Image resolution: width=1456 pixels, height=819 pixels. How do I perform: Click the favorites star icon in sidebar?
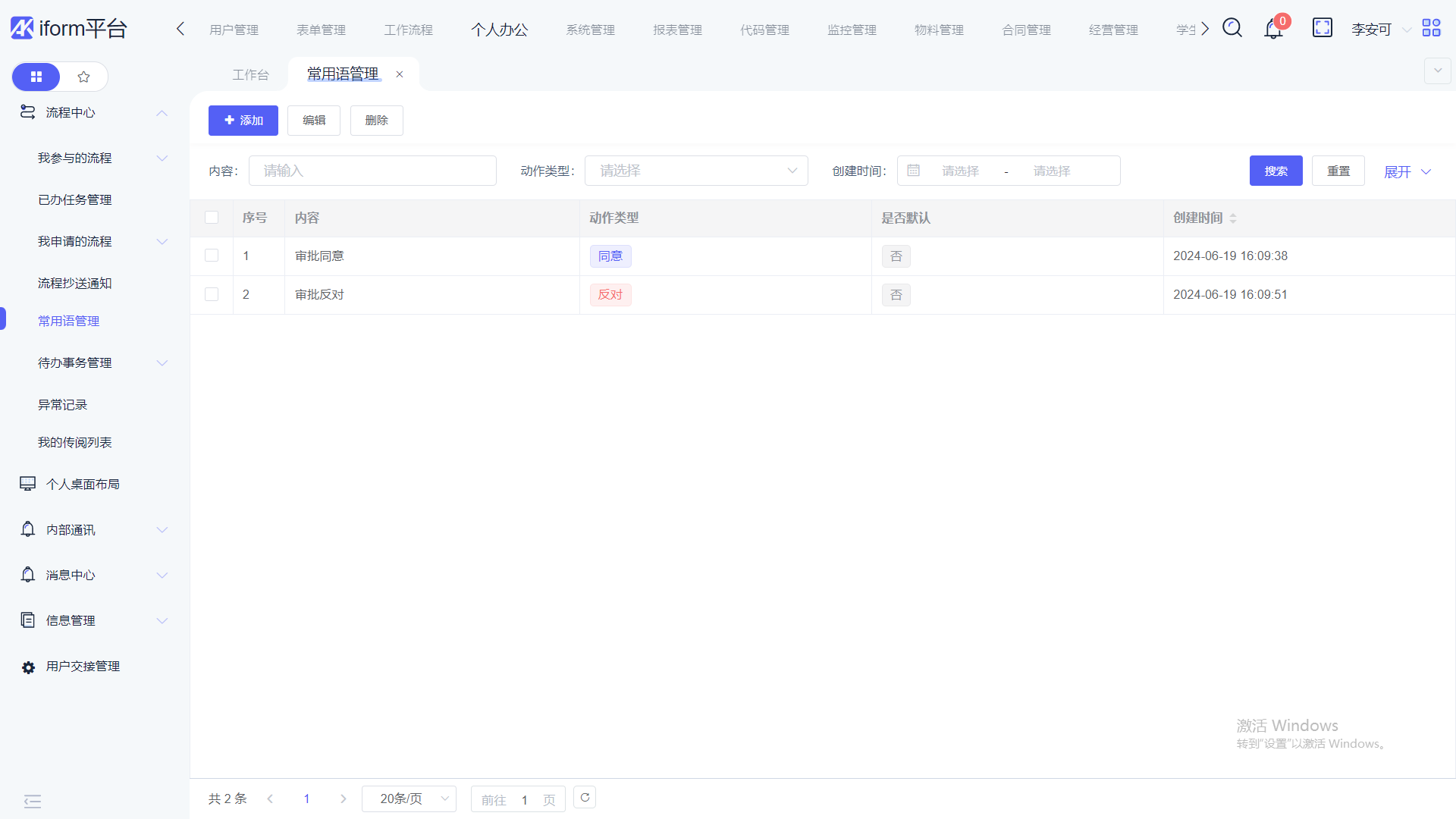pyautogui.click(x=84, y=77)
